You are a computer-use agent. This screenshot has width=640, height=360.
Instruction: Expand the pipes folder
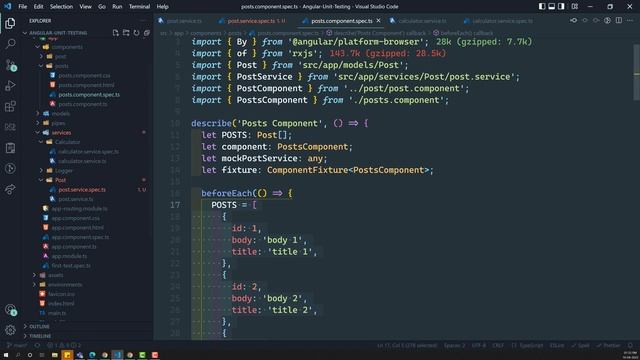pos(58,123)
